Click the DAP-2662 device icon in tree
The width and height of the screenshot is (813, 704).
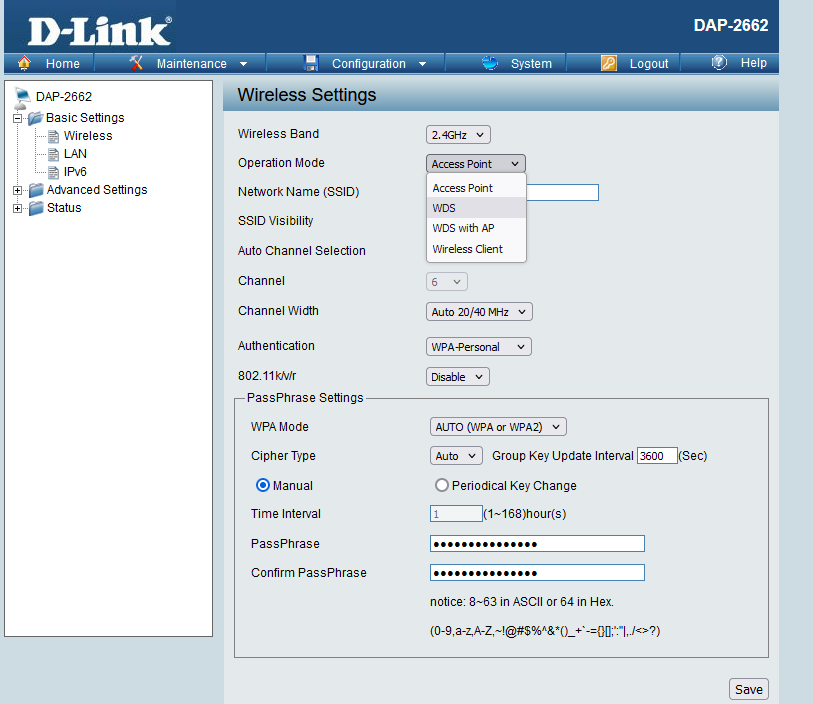click(x=22, y=97)
